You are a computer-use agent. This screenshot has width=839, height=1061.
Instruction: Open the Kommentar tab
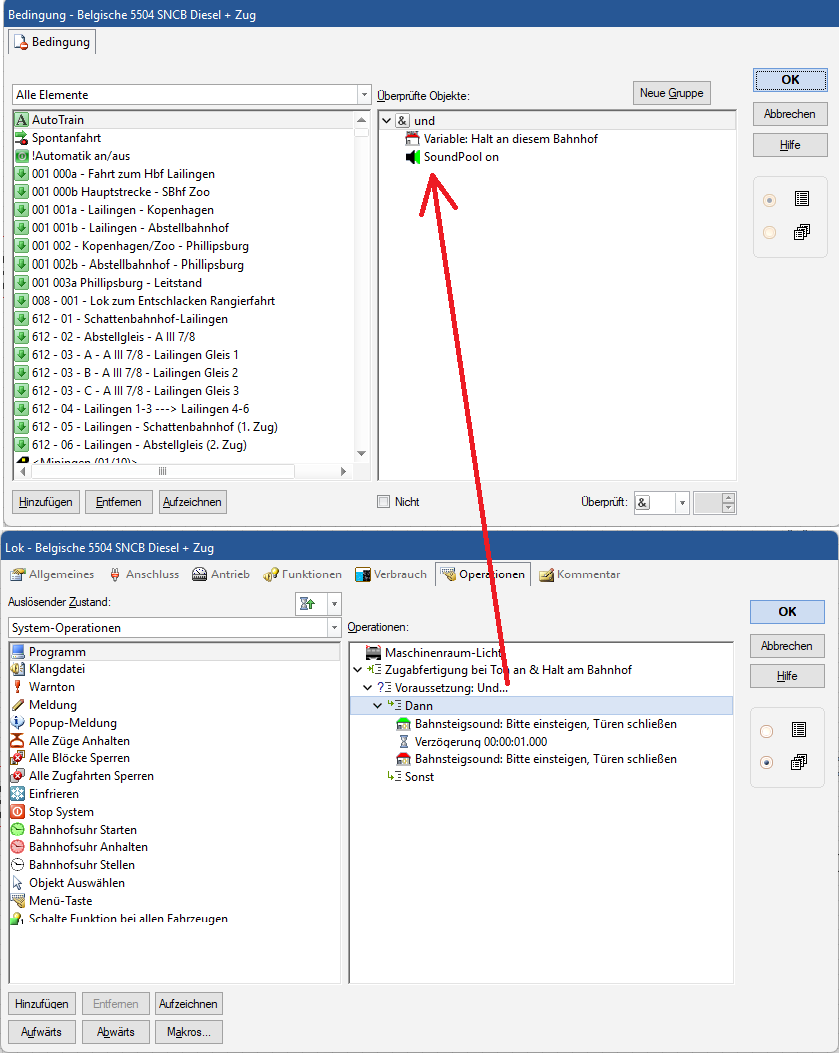(579, 574)
